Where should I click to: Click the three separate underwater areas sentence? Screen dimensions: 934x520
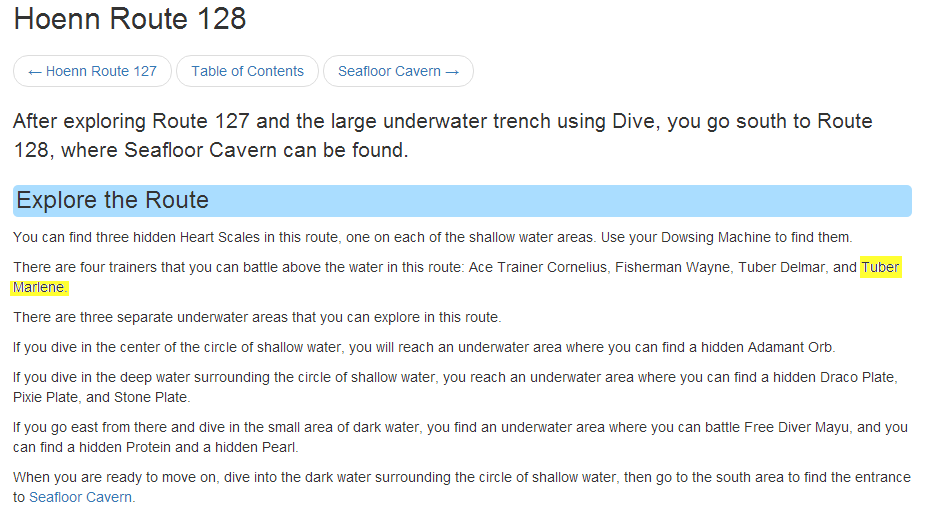(x=257, y=317)
